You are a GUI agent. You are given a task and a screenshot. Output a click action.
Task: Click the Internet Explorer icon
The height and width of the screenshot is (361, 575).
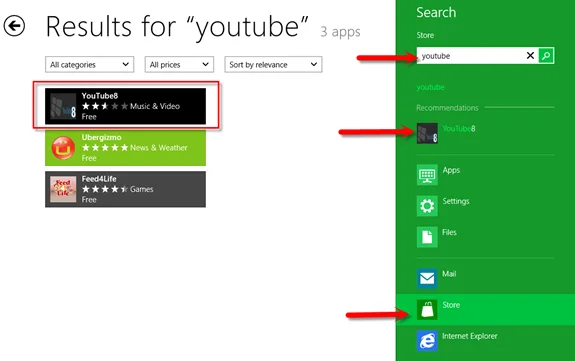click(x=427, y=341)
